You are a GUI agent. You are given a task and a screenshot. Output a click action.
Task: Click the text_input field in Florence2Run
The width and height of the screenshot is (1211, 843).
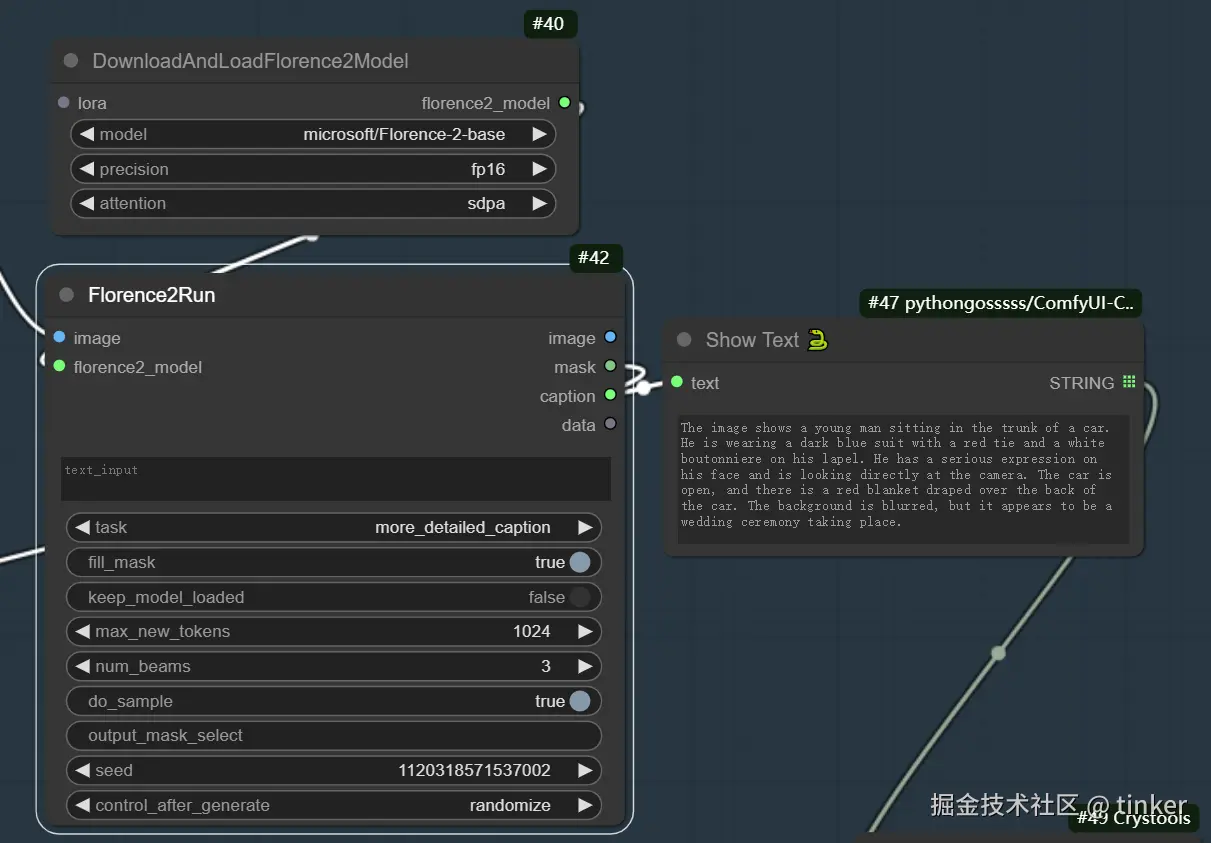pos(336,479)
